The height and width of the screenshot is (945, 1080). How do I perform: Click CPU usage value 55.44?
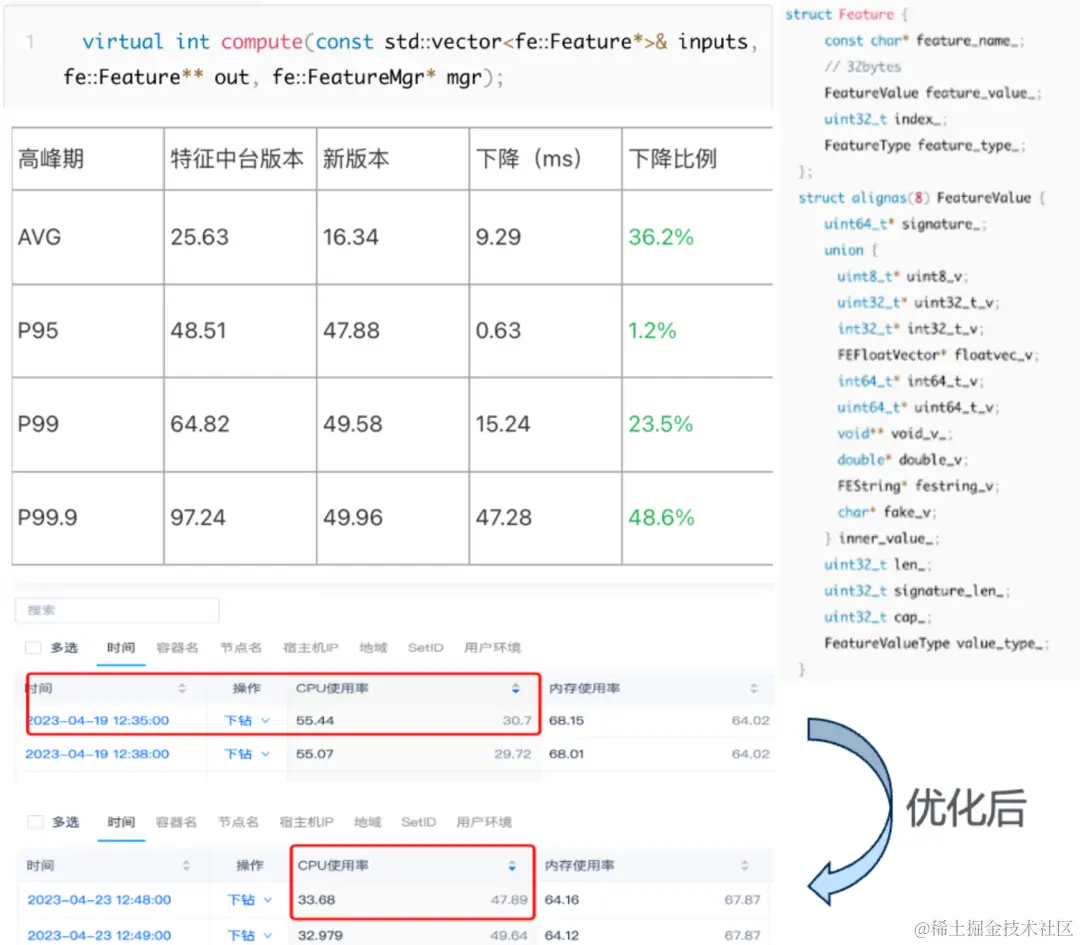[x=315, y=720]
